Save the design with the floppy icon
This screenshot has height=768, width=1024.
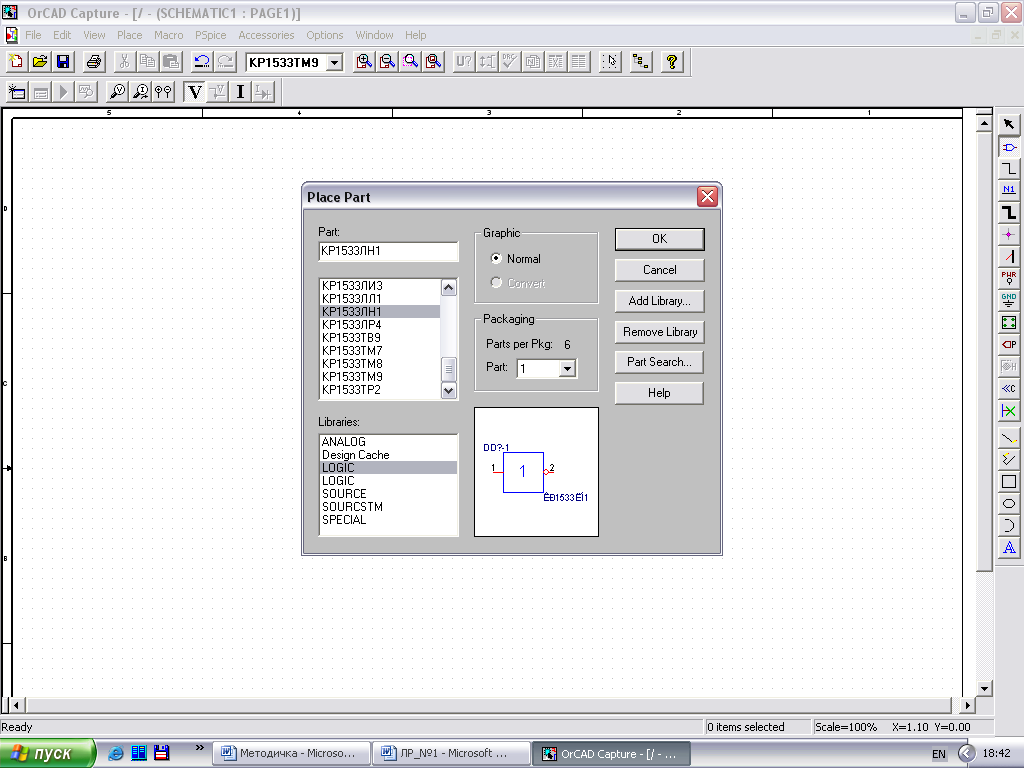pyautogui.click(x=63, y=62)
